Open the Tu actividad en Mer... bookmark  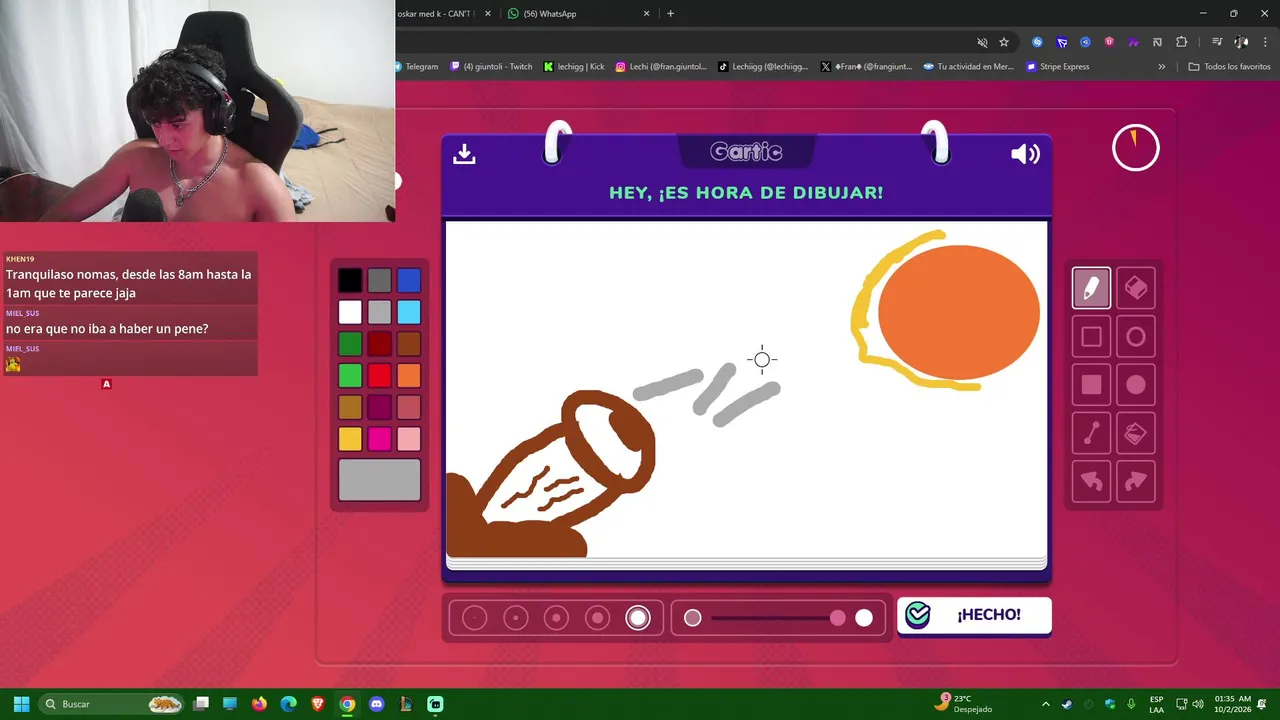pos(969,67)
